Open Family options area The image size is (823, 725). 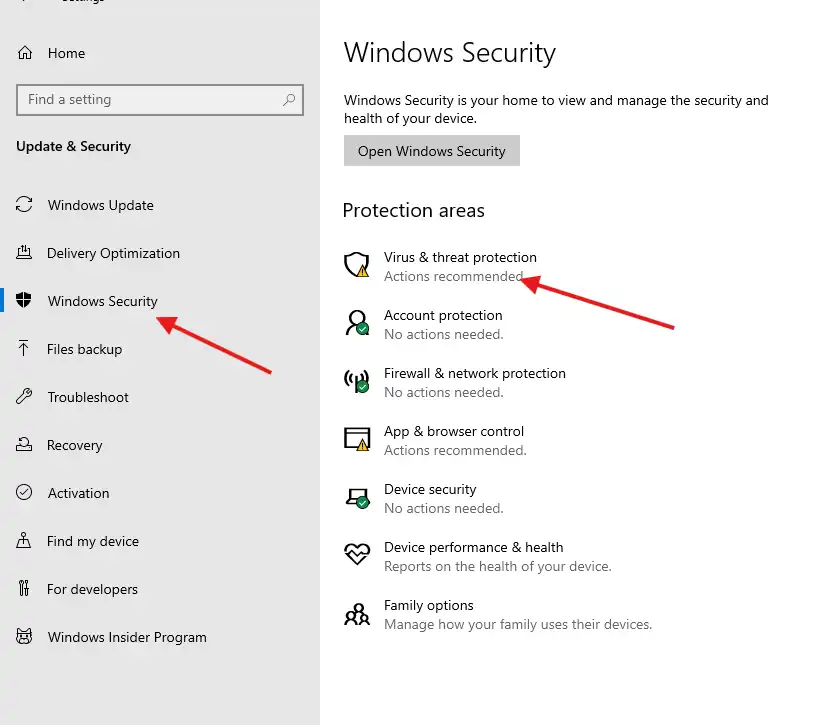[x=428, y=605]
